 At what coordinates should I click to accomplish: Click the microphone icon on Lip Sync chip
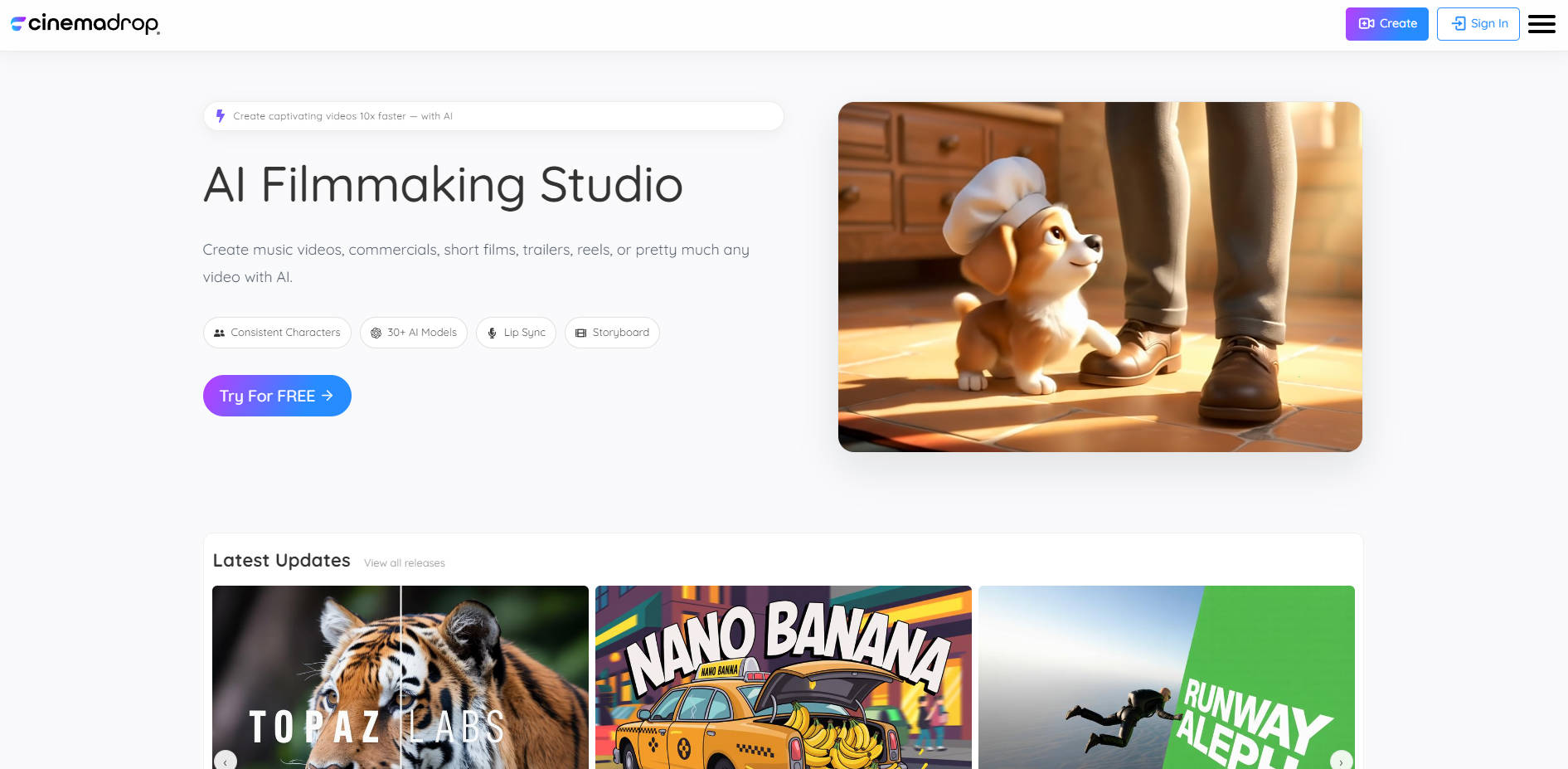click(x=493, y=332)
